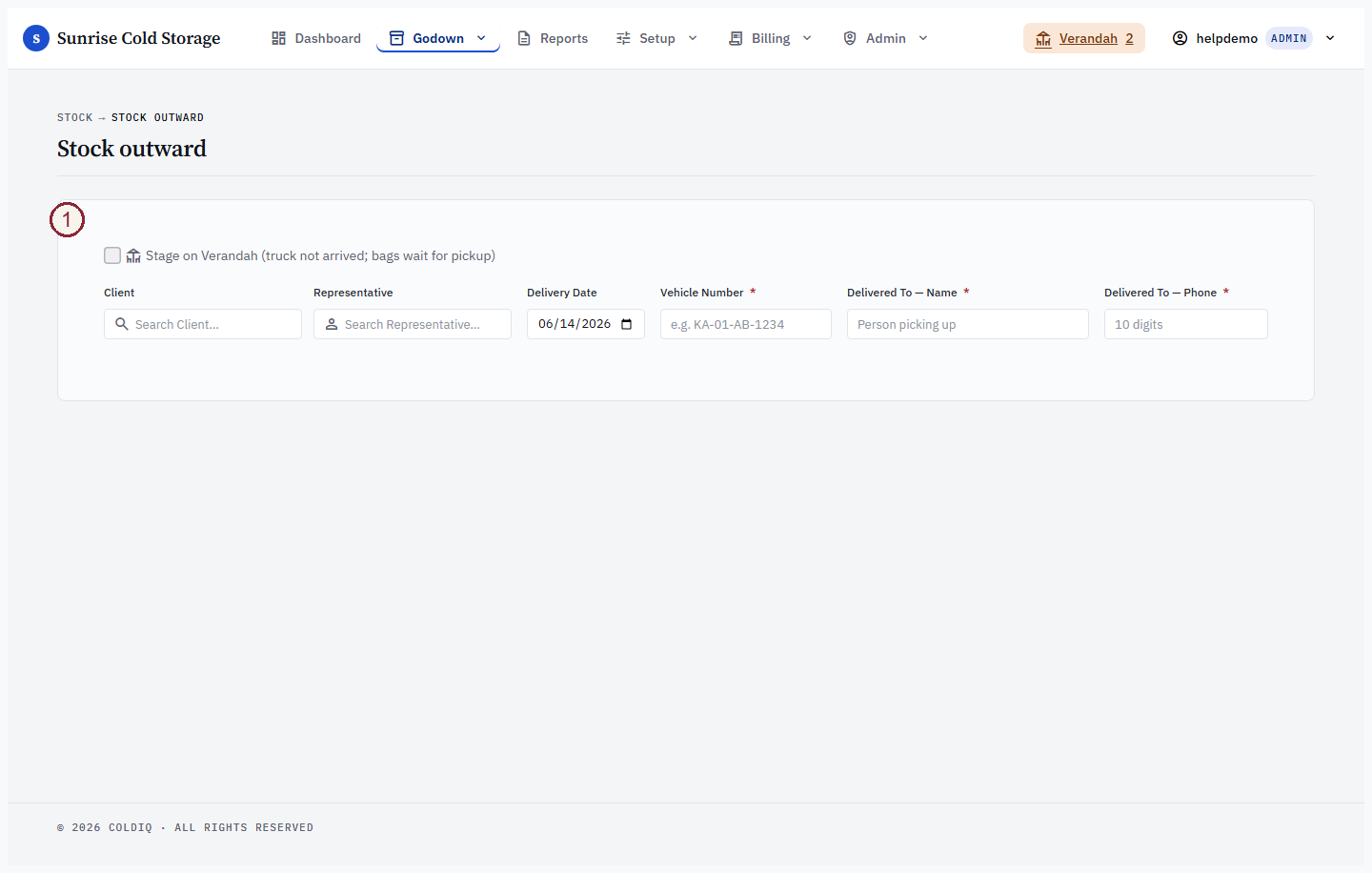The height and width of the screenshot is (873, 1372).
Task: Click the Vehicle Number label
Action: (x=702, y=293)
